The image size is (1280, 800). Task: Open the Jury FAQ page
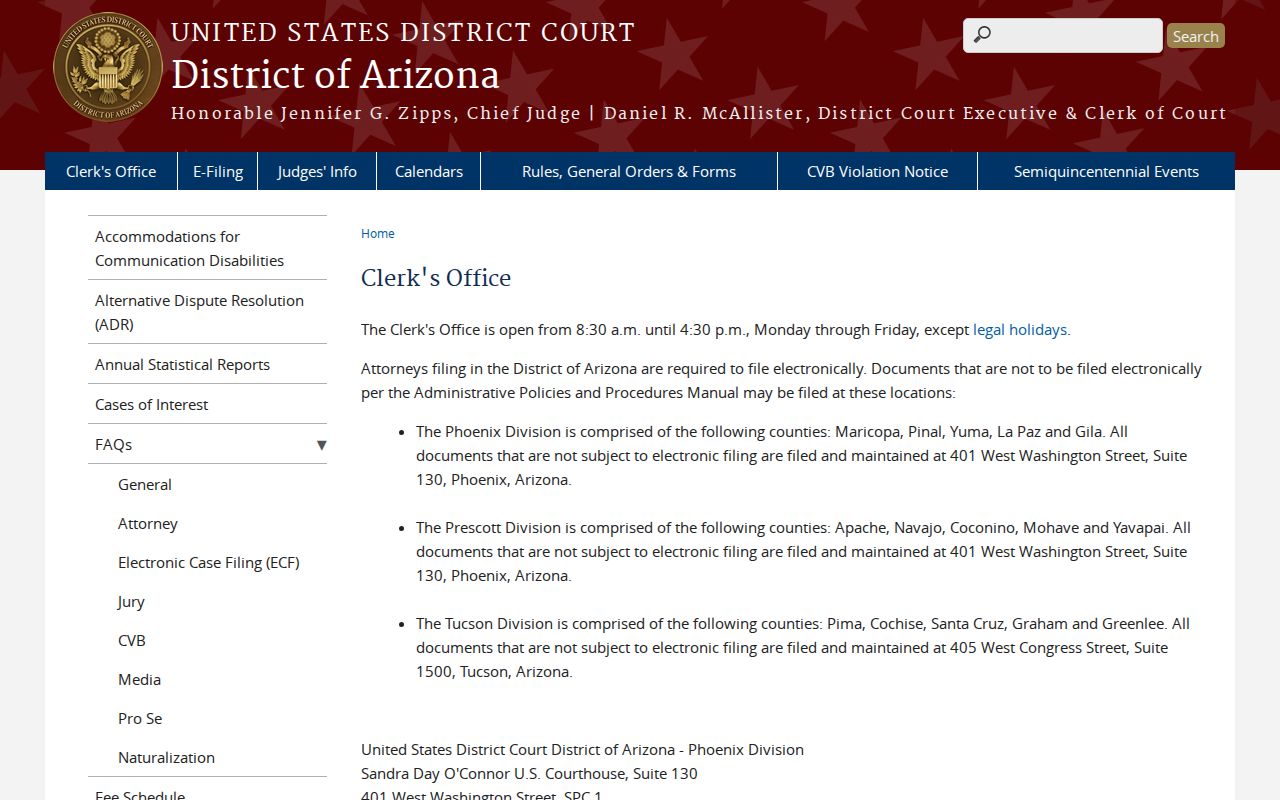[131, 601]
